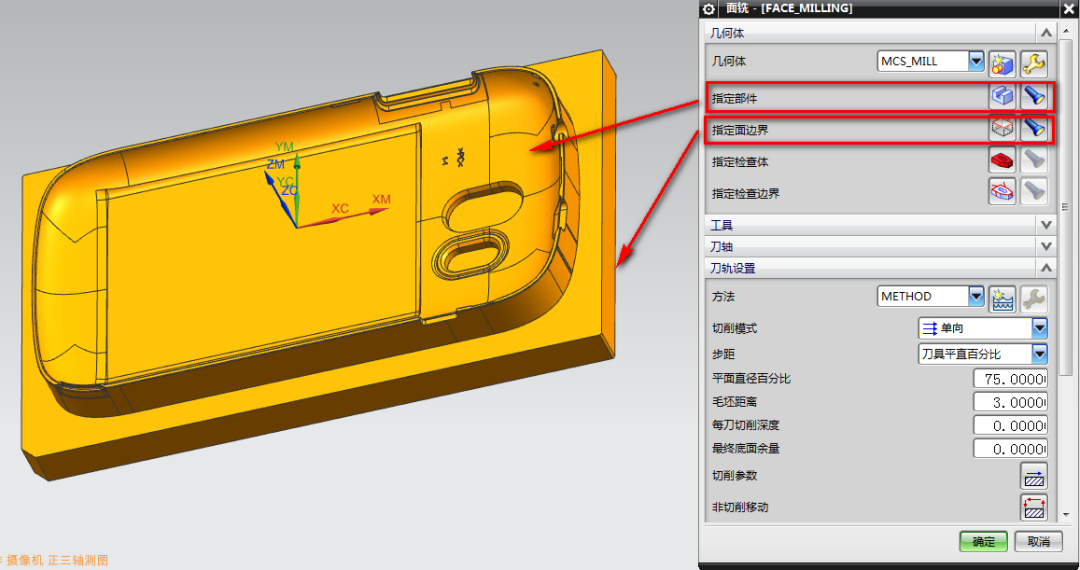The image size is (1080, 570).
Task: Click new geometry icon beside MCS_MILL
Action: coord(1002,64)
